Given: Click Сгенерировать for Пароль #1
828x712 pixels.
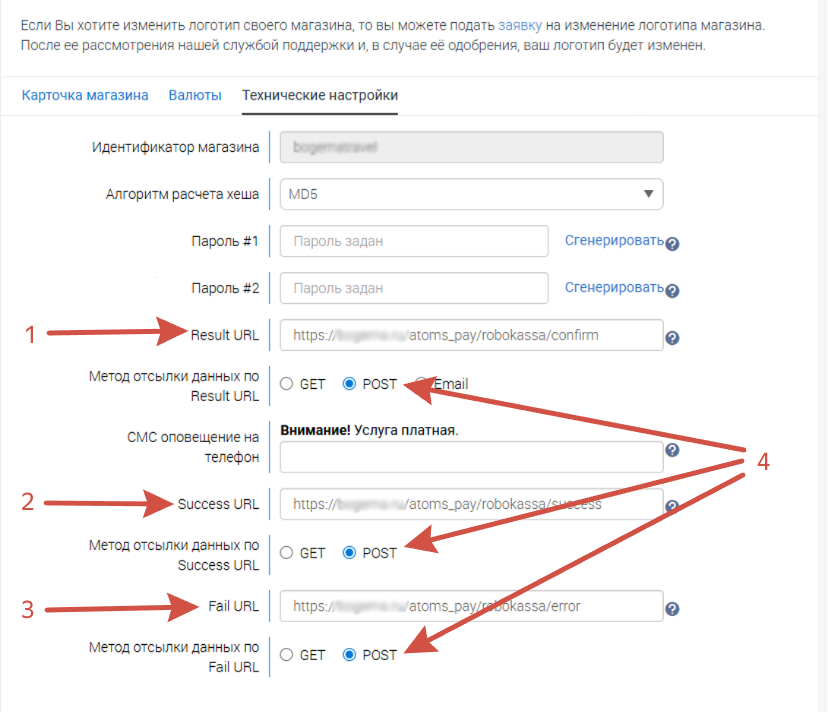Looking at the screenshot, I should pyautogui.click(x=614, y=241).
